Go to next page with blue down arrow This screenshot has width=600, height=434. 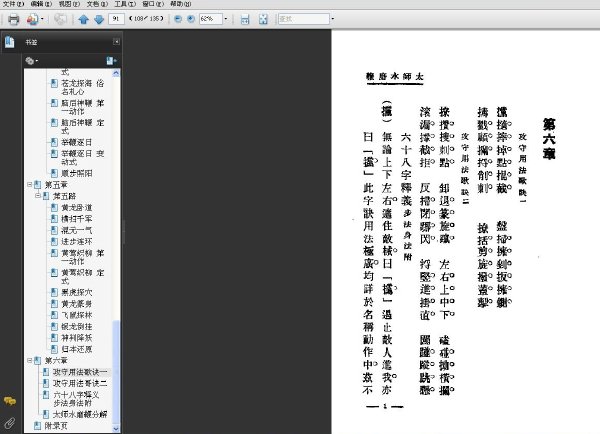pyautogui.click(x=99, y=19)
